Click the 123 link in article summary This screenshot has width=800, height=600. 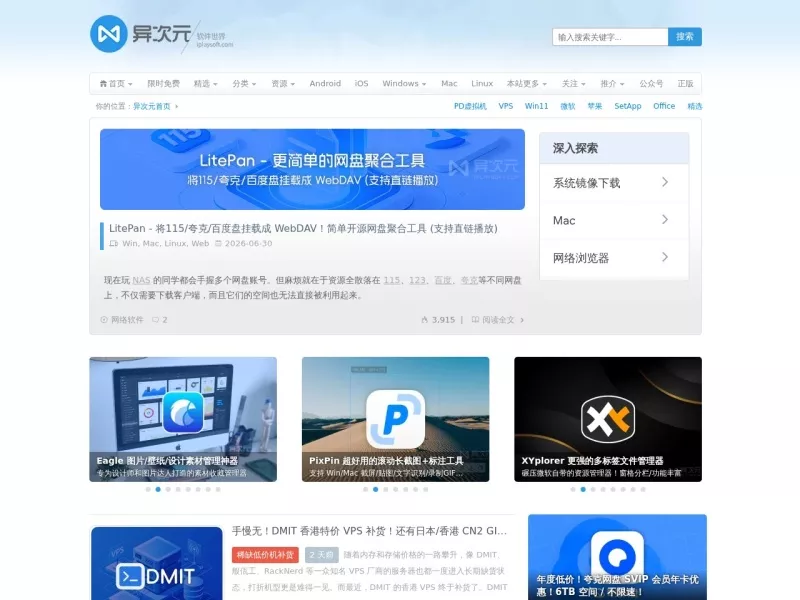[x=417, y=280]
